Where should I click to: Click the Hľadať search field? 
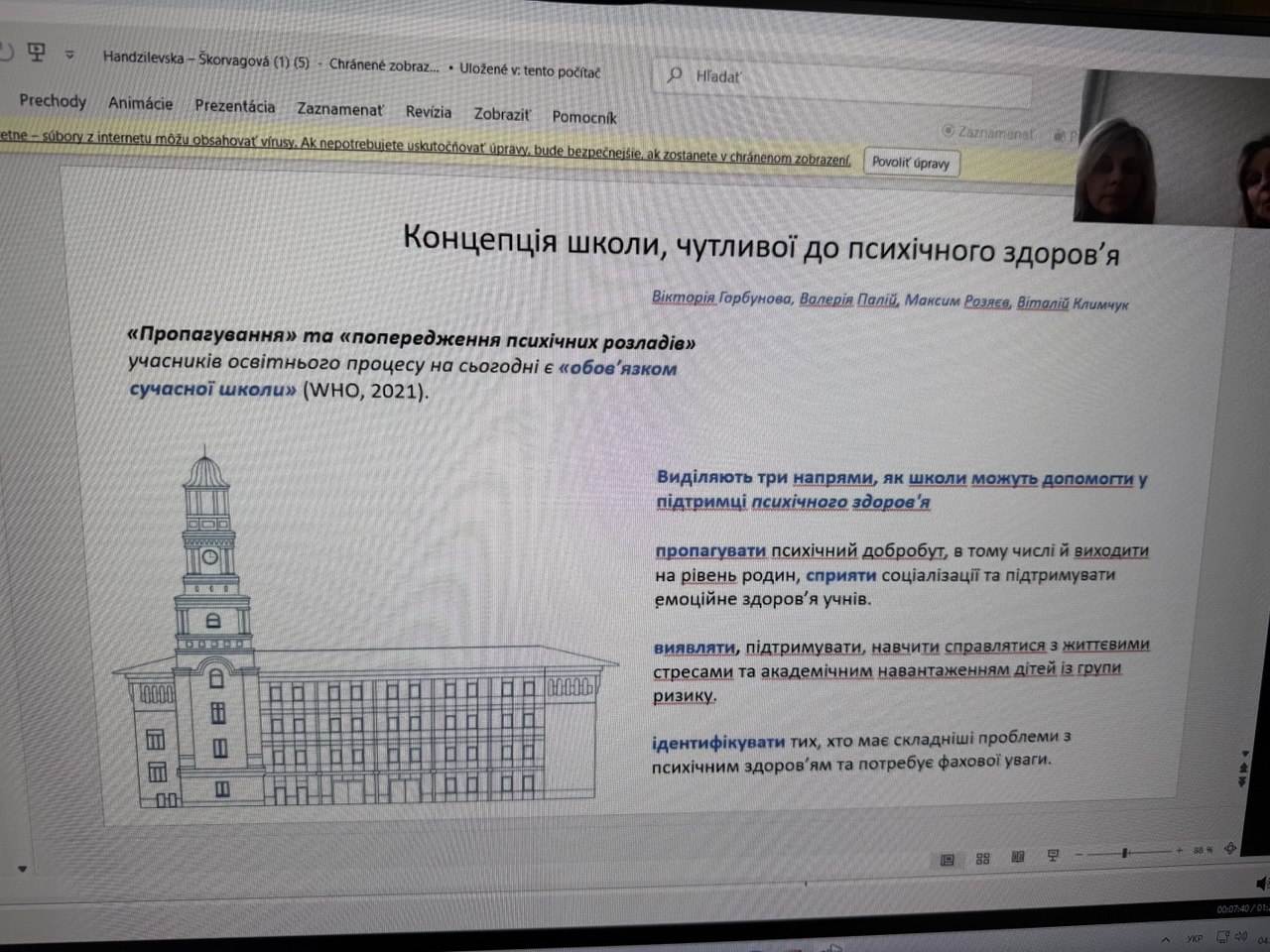(843, 77)
